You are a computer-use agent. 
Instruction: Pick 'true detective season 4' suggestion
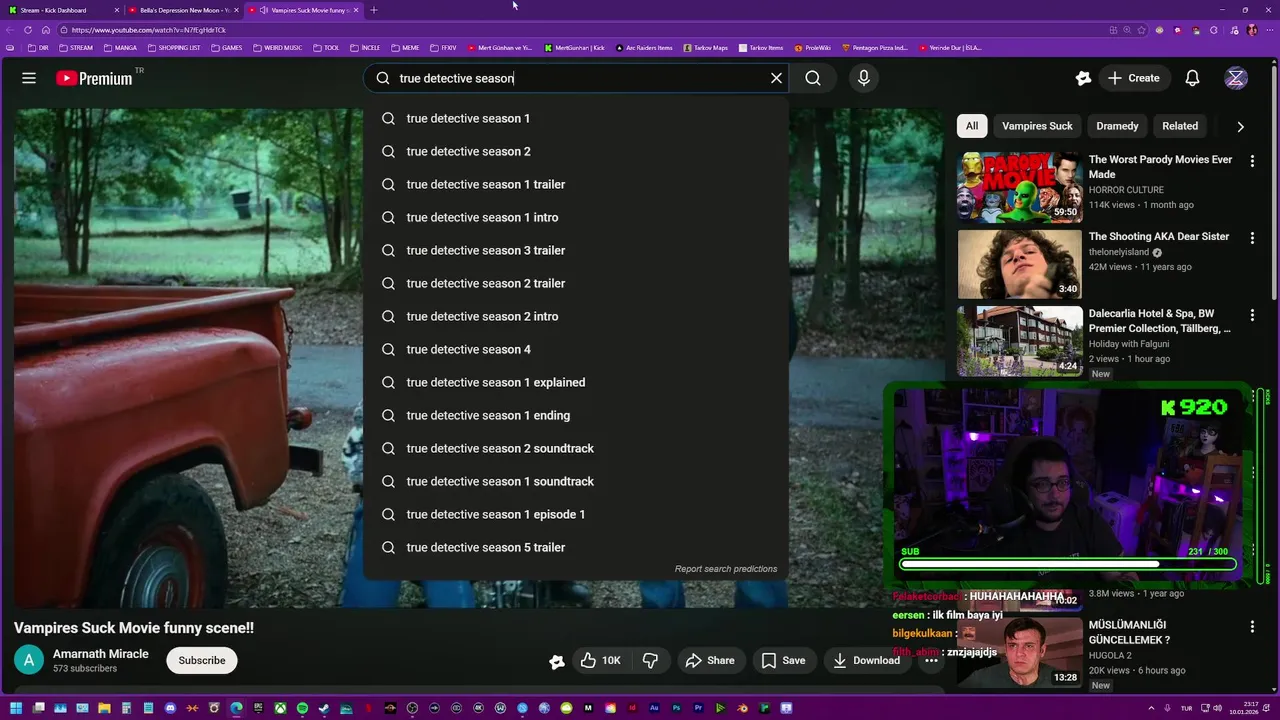[576, 349]
